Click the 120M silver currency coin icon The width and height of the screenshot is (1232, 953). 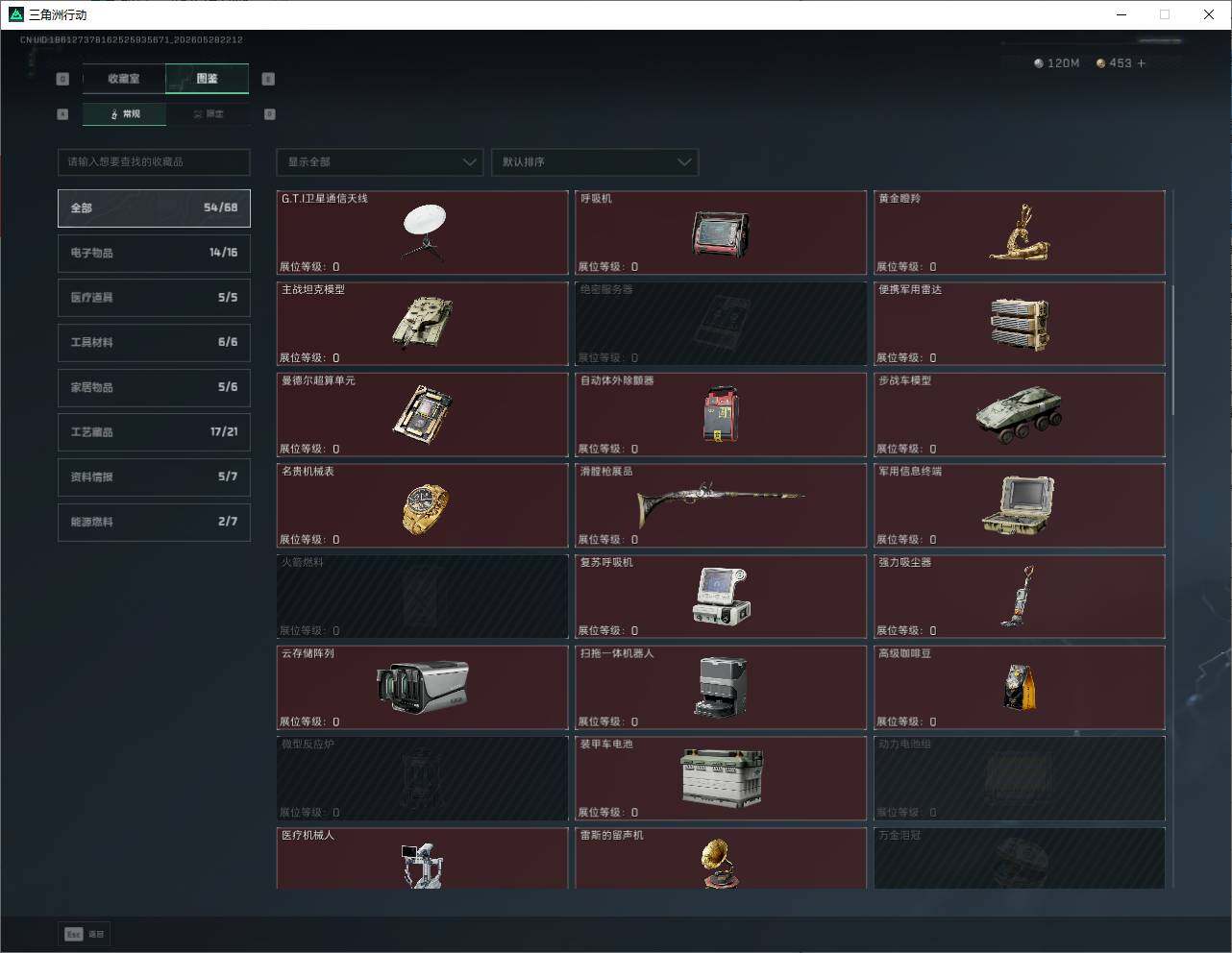tap(1039, 63)
